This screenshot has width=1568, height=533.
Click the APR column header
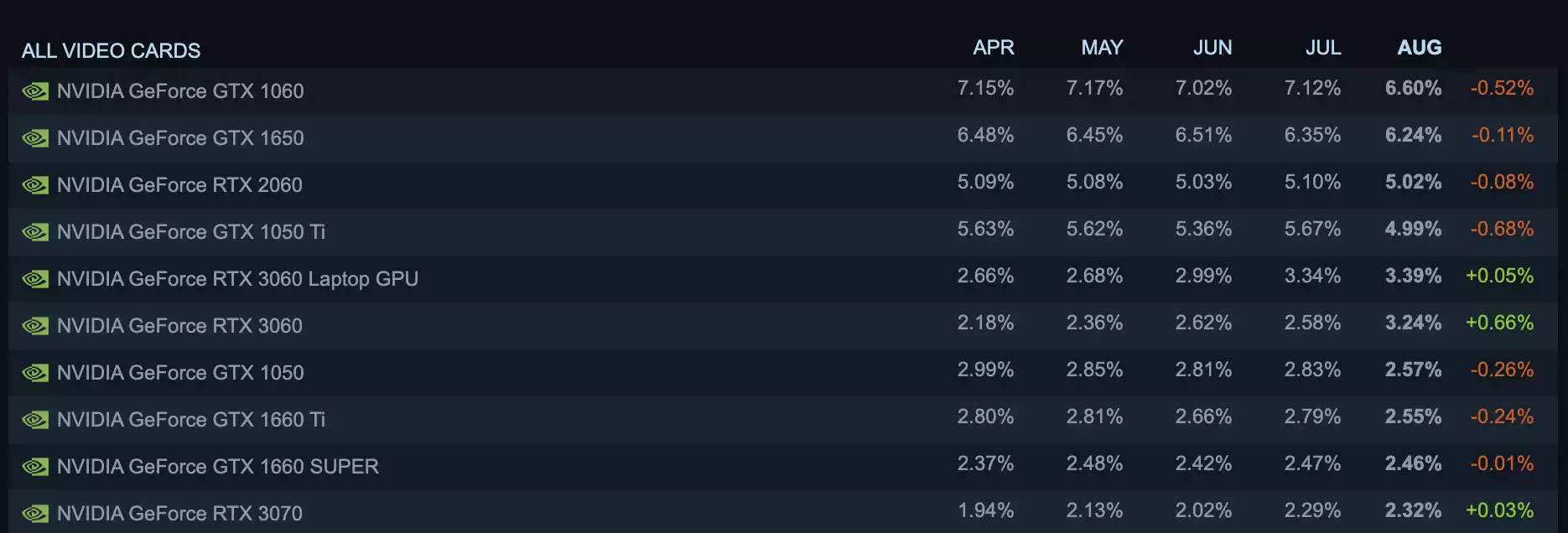[x=993, y=48]
